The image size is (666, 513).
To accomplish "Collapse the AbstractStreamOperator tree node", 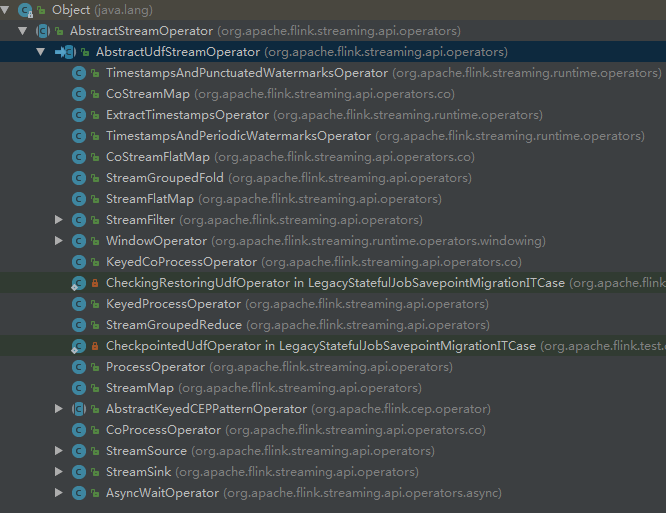I will tap(23, 31).
